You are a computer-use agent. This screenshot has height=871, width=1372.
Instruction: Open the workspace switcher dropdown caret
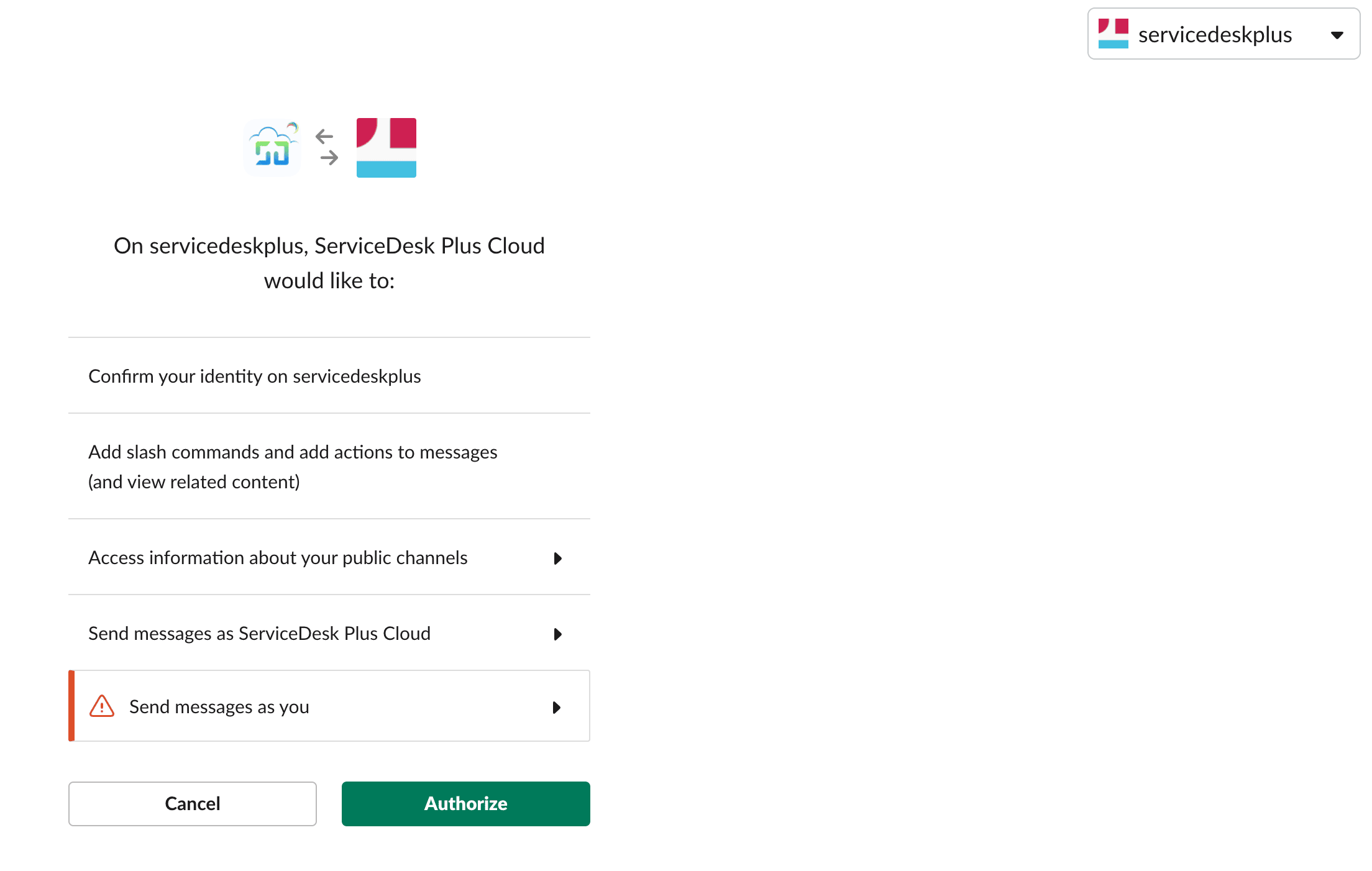tap(1337, 35)
